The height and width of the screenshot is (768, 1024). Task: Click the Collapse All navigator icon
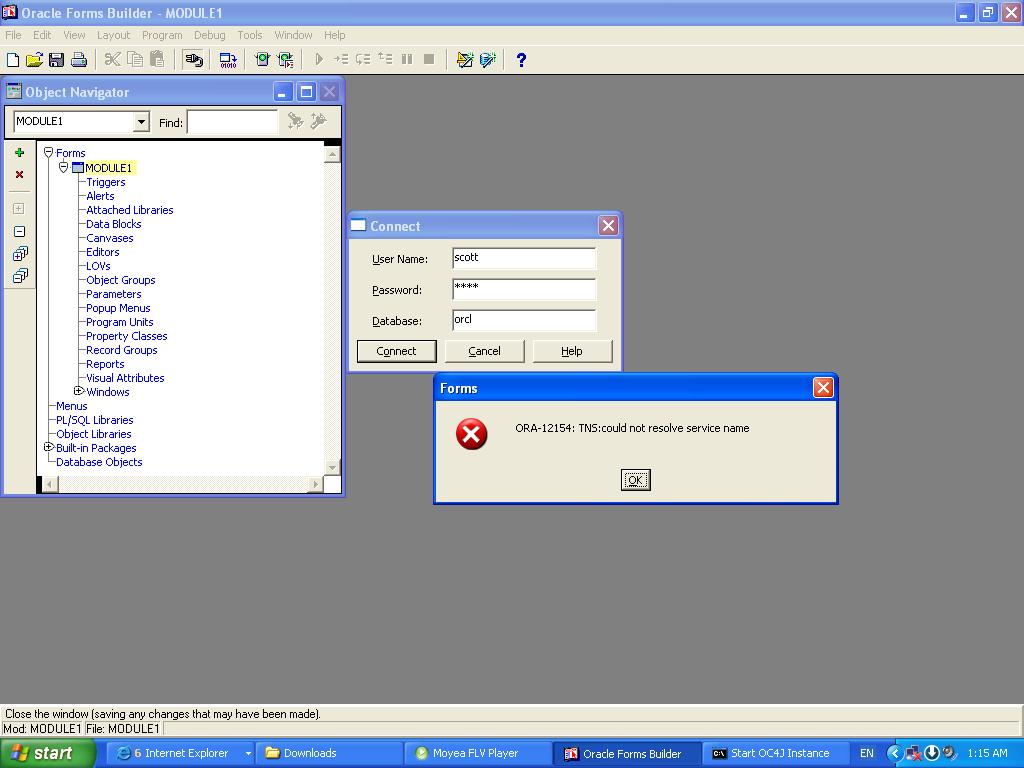[20, 276]
